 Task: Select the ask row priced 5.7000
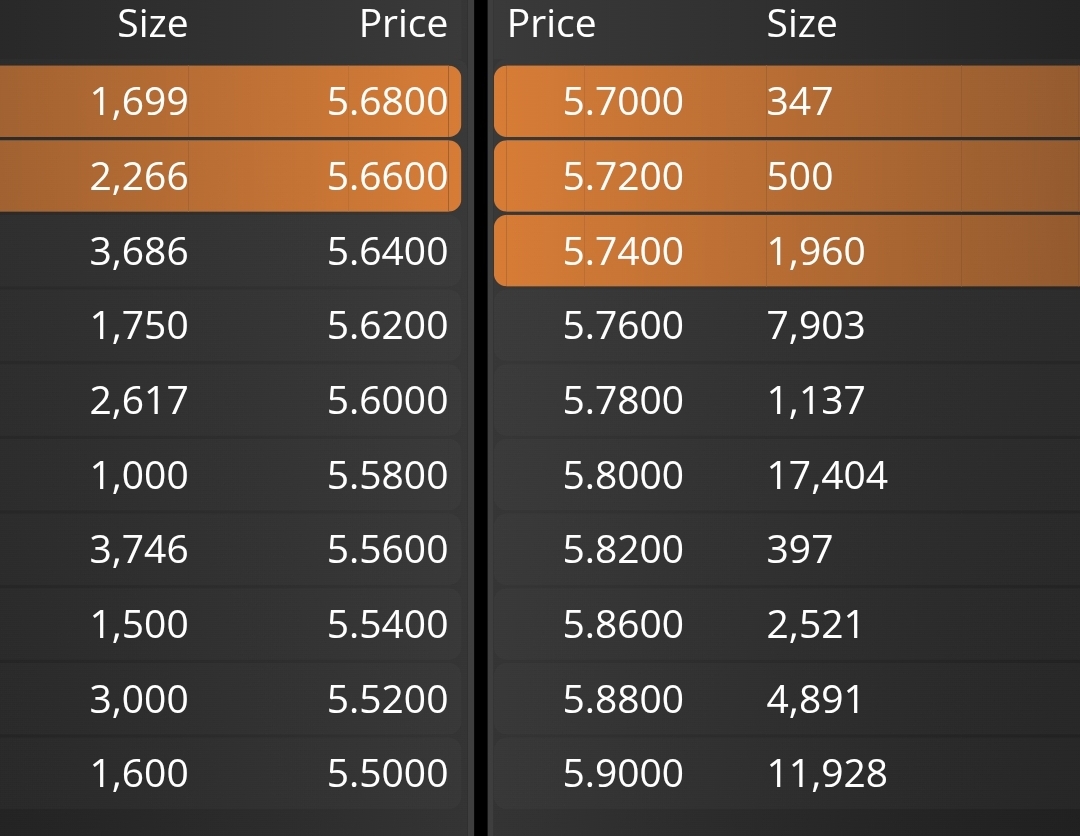point(787,101)
